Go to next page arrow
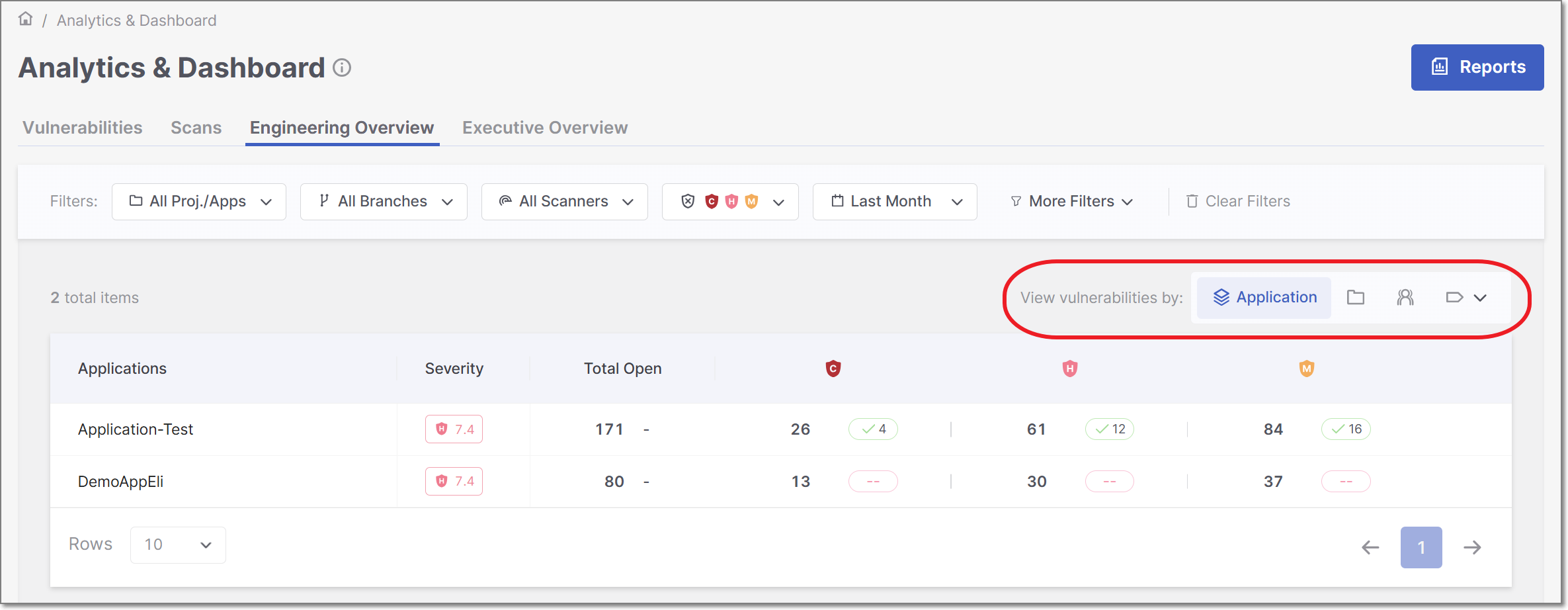Viewport: 1568px width, 610px height. pyautogui.click(x=1472, y=547)
